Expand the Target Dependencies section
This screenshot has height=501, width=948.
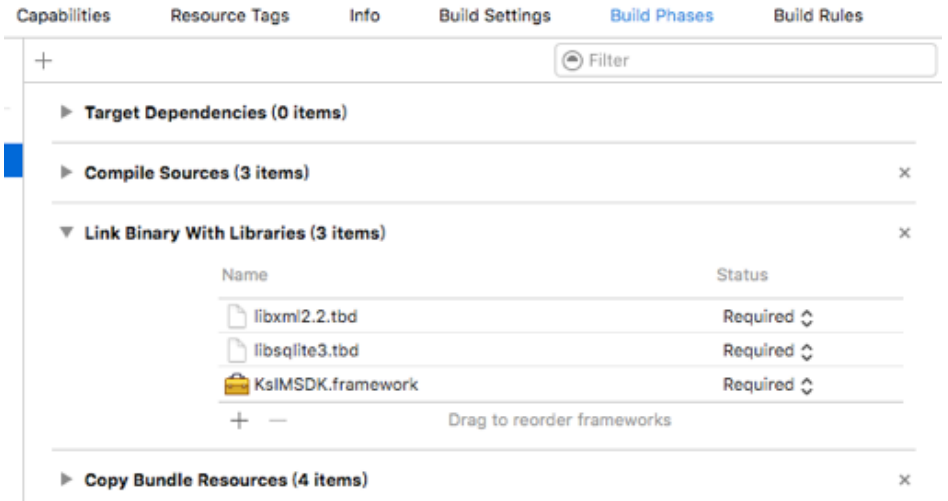(67, 114)
